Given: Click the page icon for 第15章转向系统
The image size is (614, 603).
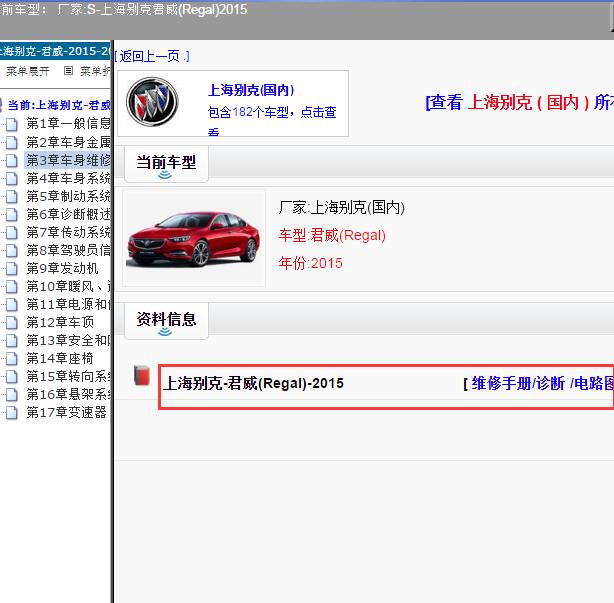Looking at the screenshot, I should pyautogui.click(x=12, y=377).
